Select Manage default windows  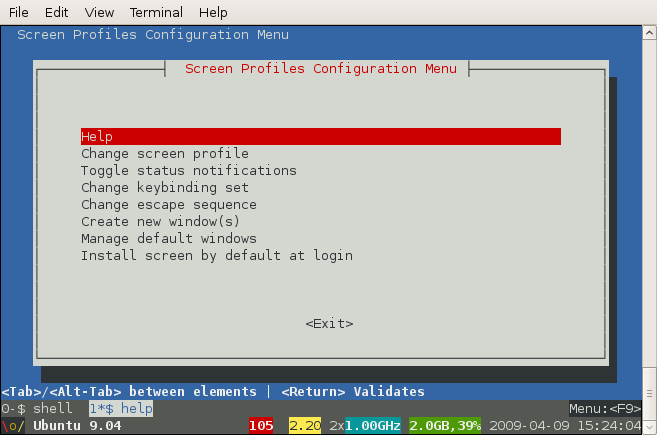(x=169, y=238)
